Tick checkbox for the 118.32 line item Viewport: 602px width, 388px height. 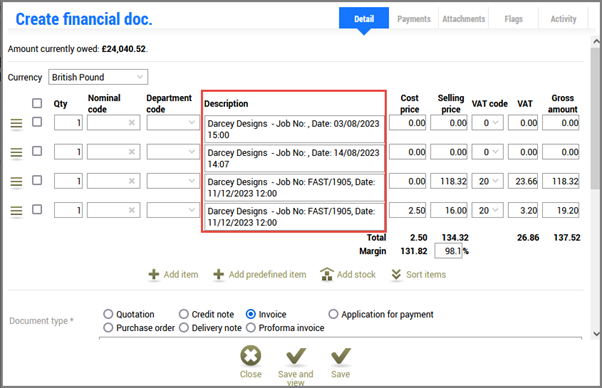(x=37, y=180)
